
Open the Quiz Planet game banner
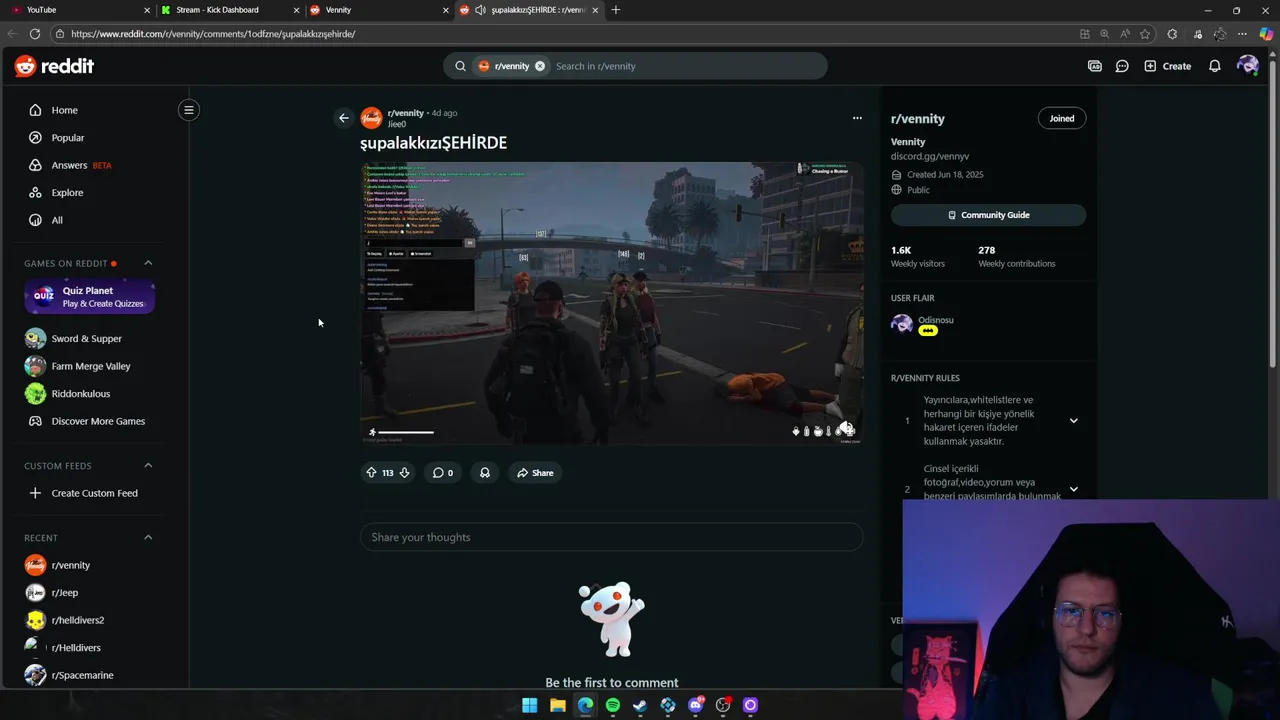[x=90, y=297]
